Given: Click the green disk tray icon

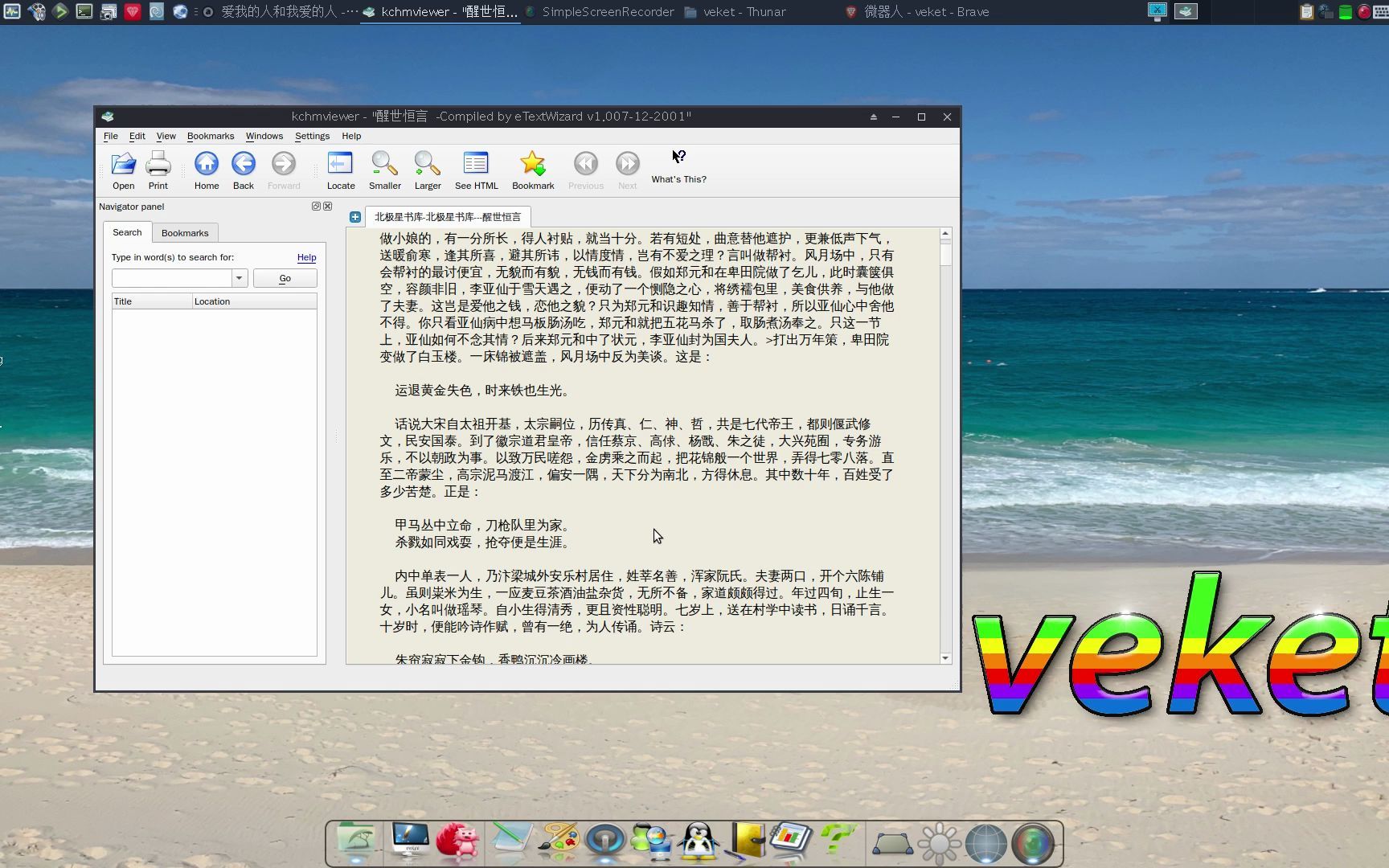Looking at the screenshot, I should 1345,11.
